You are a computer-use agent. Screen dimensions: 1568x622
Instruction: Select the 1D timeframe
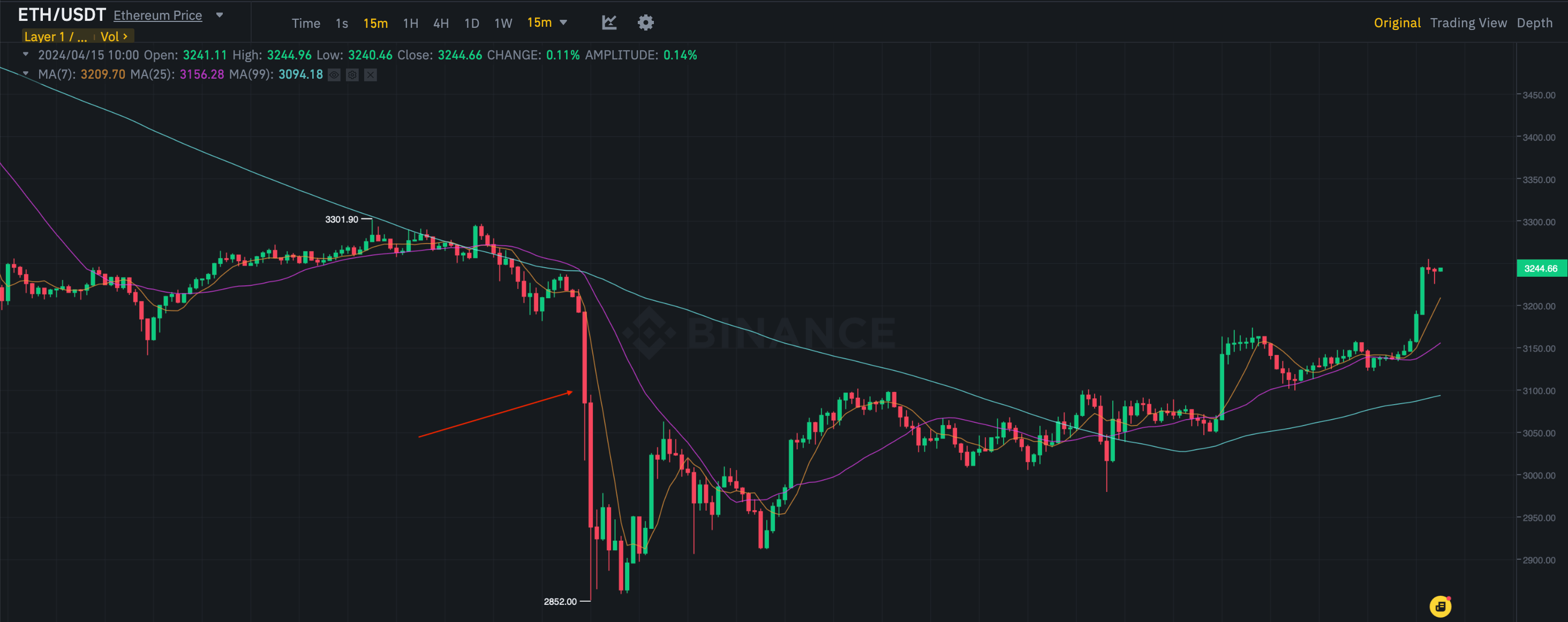(471, 23)
